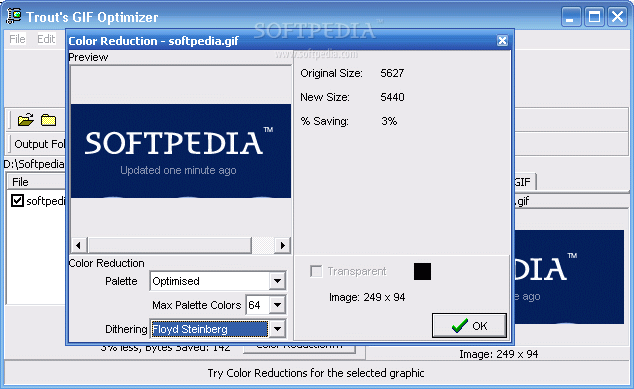The image size is (634, 389).
Task: Select the Floyd Steinberg dithering field
Action: click(209, 329)
